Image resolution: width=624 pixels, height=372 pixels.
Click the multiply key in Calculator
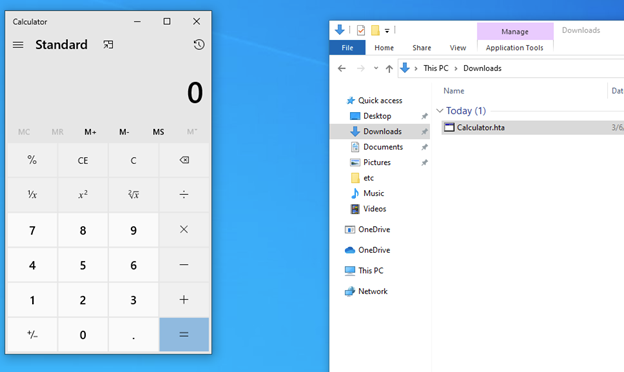tap(184, 230)
